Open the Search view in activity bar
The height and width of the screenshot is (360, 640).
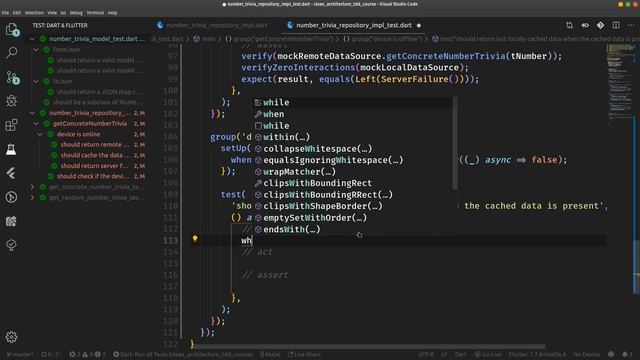tap(12, 53)
